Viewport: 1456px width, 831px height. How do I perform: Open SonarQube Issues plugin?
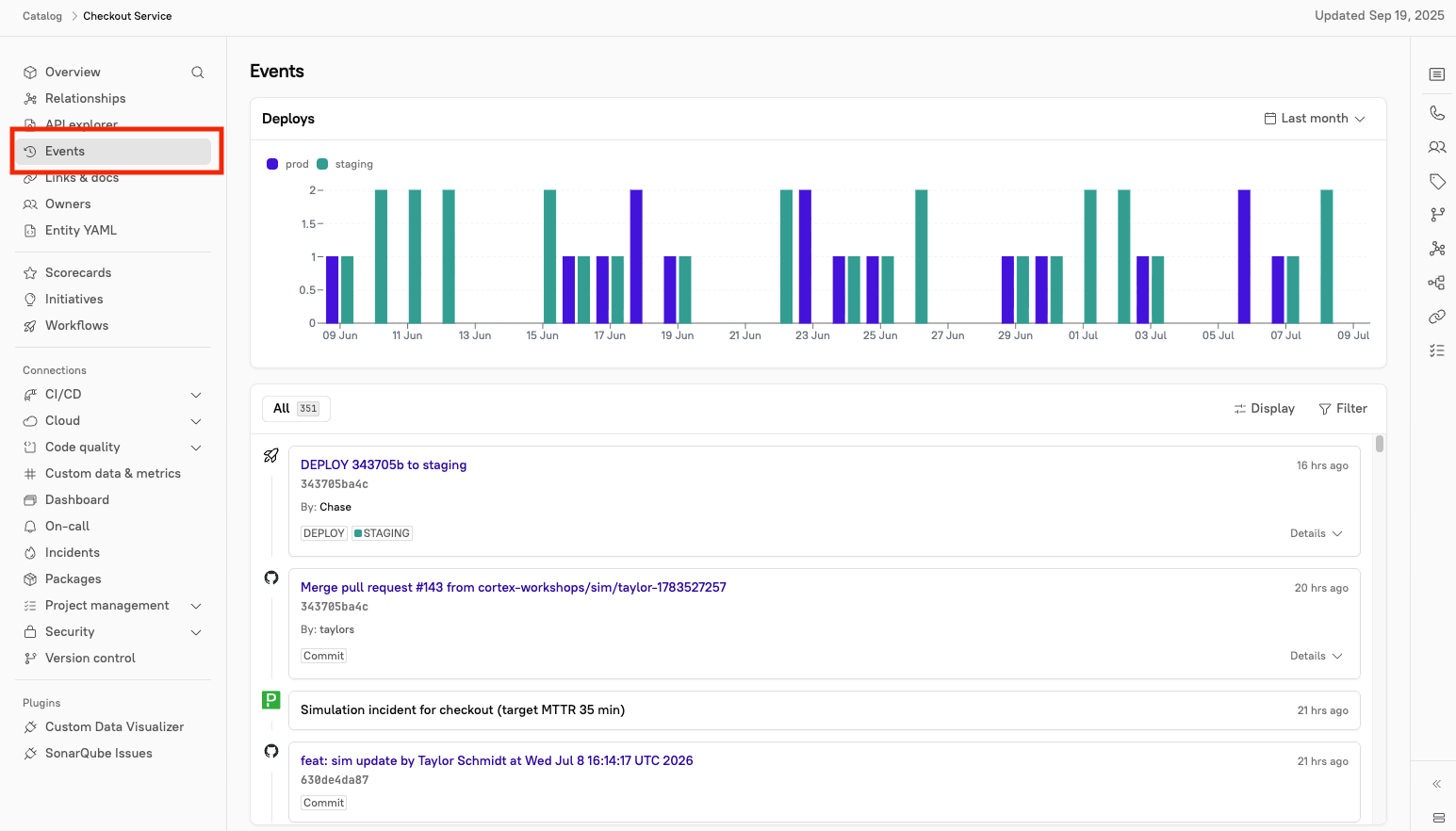pos(99,754)
